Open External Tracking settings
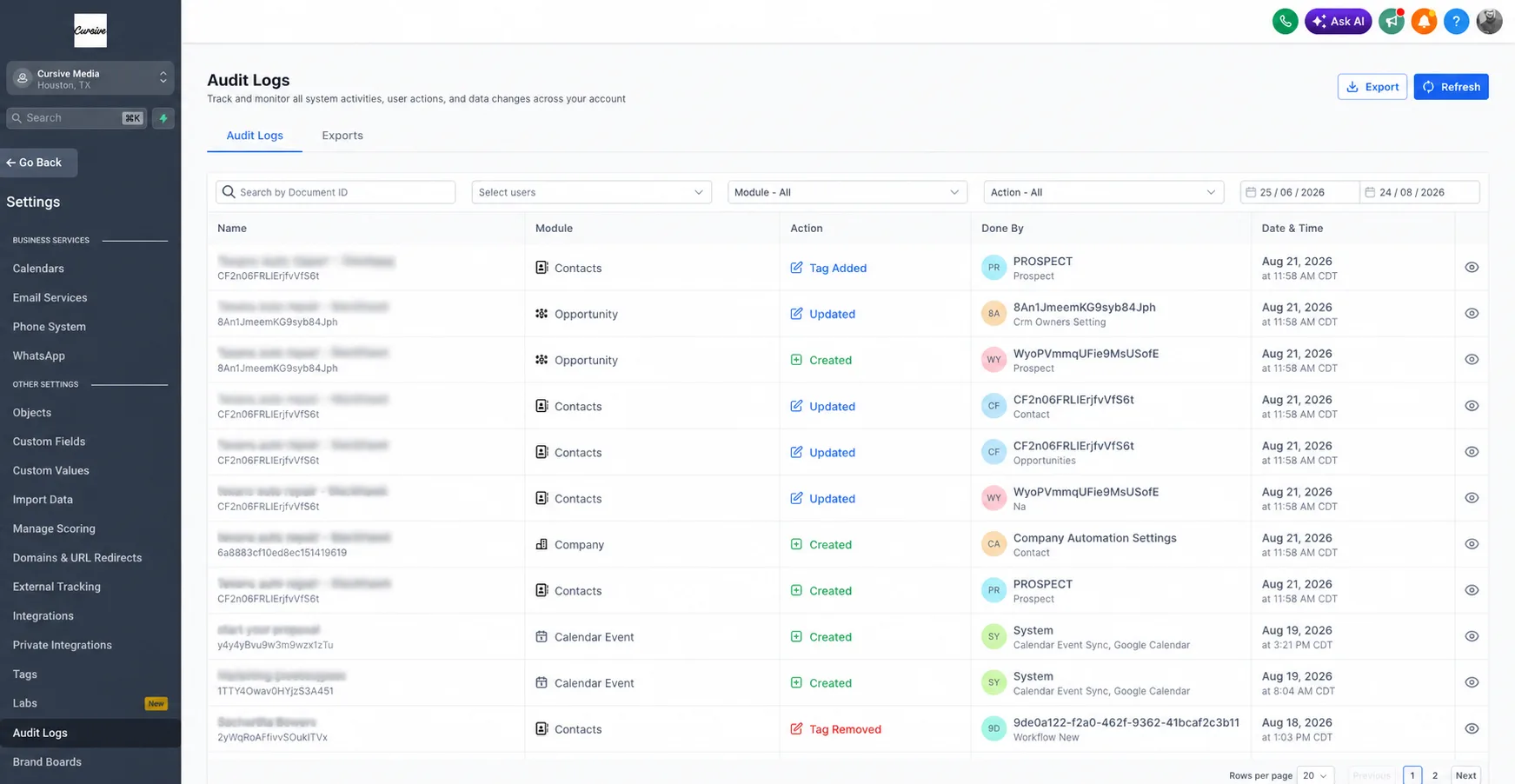The image size is (1515, 784). coord(56,587)
